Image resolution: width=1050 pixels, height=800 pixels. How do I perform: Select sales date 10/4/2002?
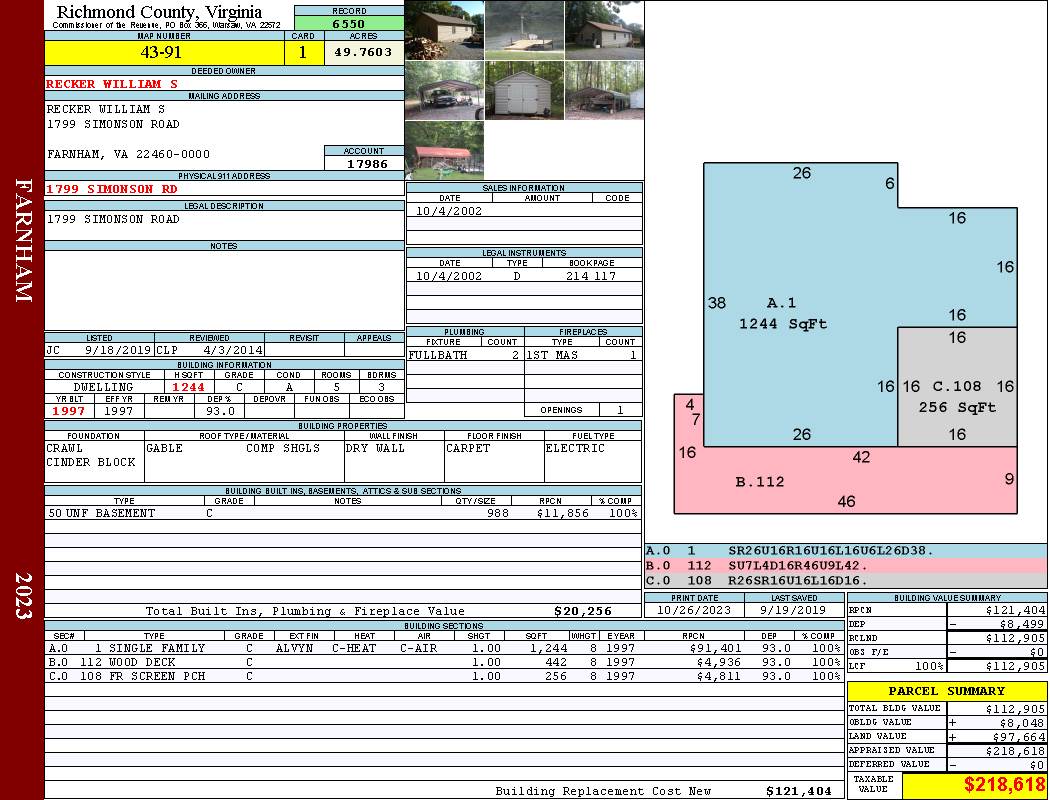coord(449,211)
